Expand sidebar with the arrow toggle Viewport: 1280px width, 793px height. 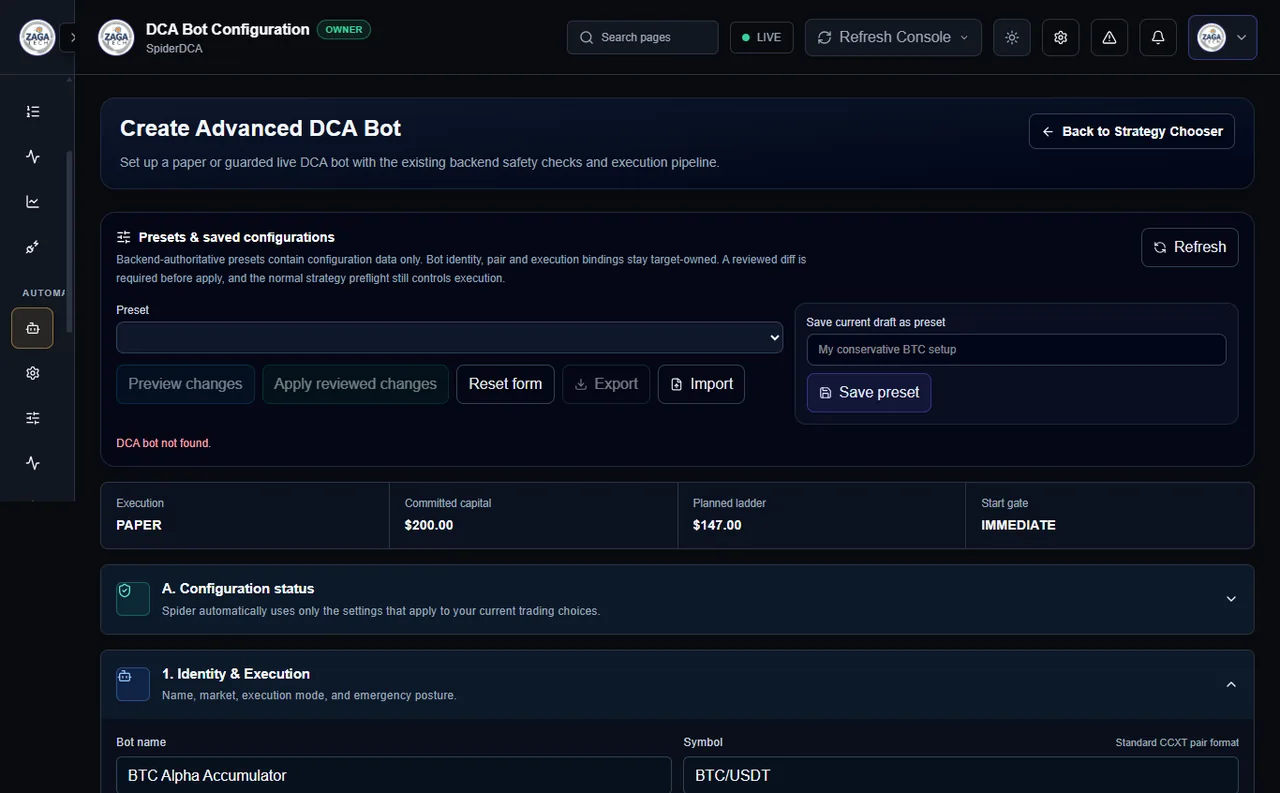click(x=72, y=38)
